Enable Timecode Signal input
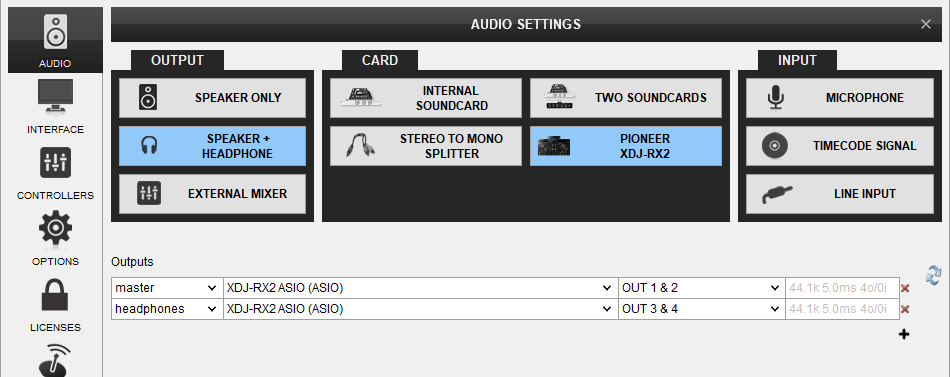The width and height of the screenshot is (950, 377). (x=840, y=146)
